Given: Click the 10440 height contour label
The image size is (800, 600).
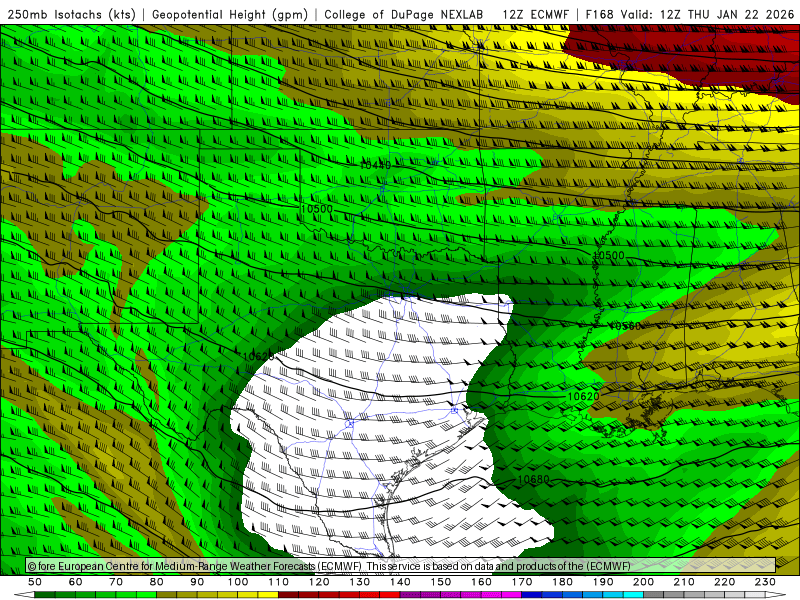Looking at the screenshot, I should coord(375,165).
